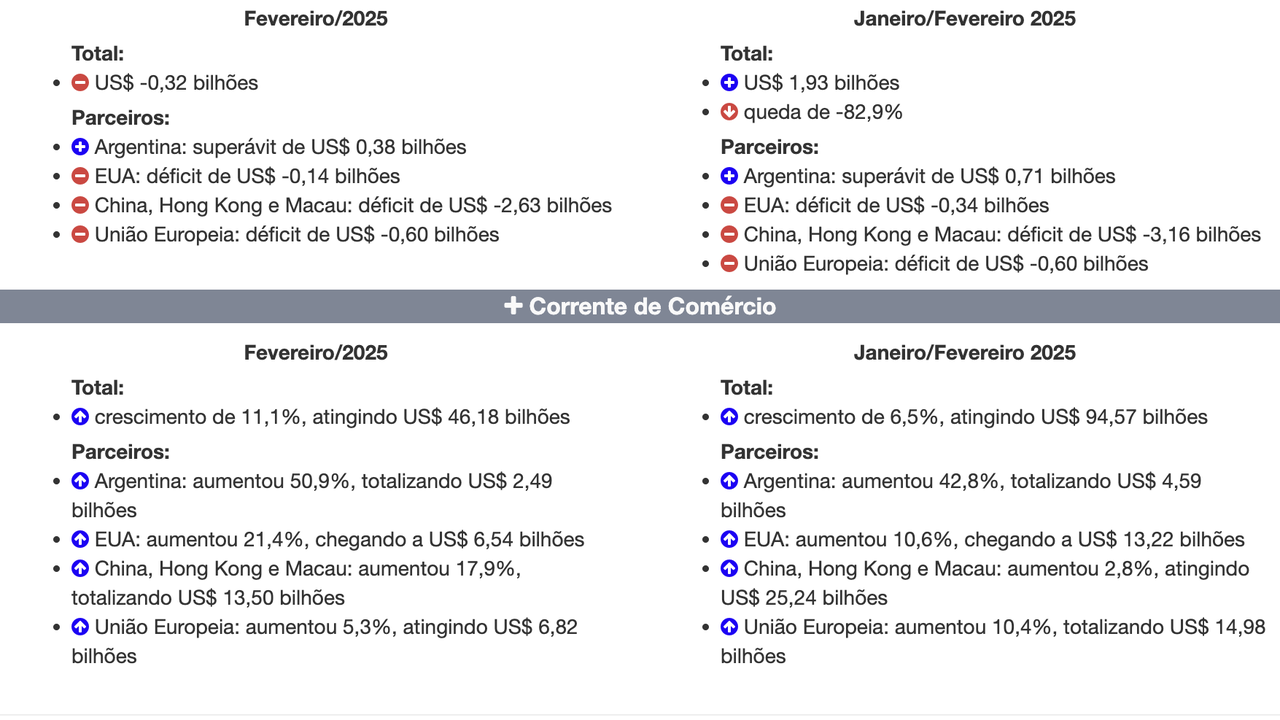1280x720 pixels.
Task: Click the Fevereiro/2025 heading under Corrente de Comércio
Action: [316, 352]
